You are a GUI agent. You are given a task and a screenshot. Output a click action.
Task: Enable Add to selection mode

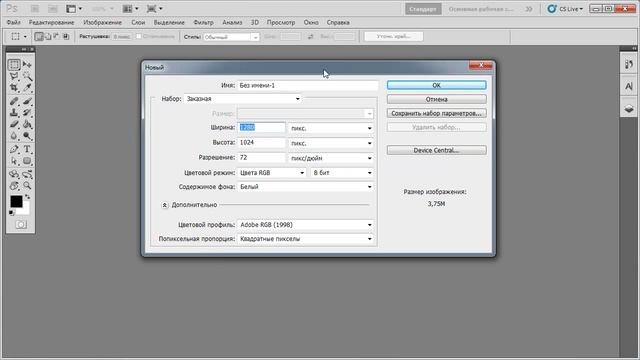[48, 37]
